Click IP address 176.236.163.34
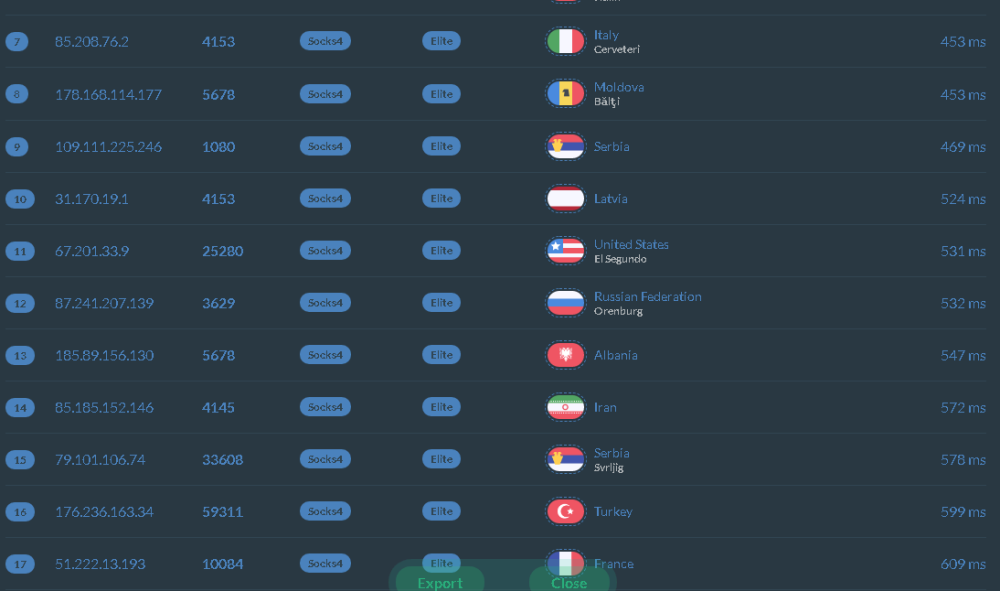Viewport: 1000px width, 591px height. point(104,512)
